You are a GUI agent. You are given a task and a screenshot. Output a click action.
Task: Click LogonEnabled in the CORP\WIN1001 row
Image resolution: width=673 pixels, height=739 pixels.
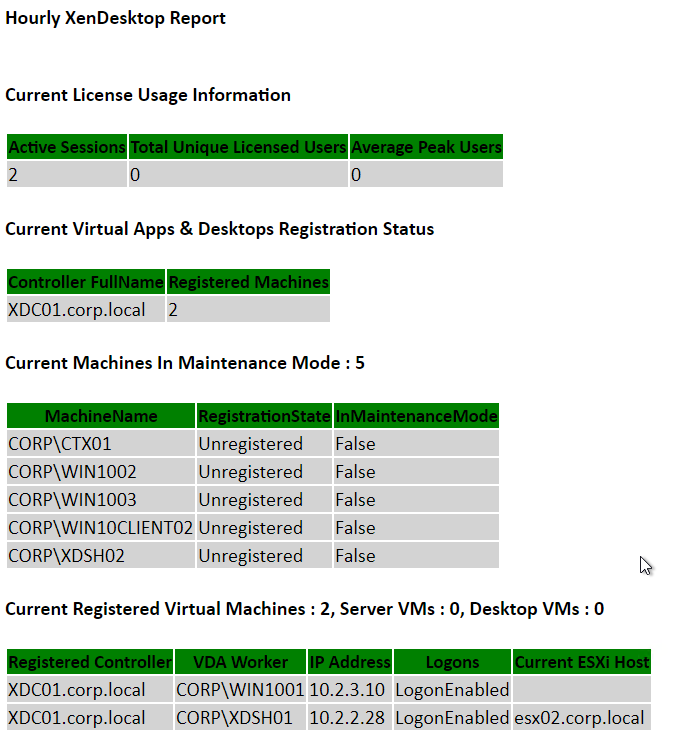(x=452, y=689)
